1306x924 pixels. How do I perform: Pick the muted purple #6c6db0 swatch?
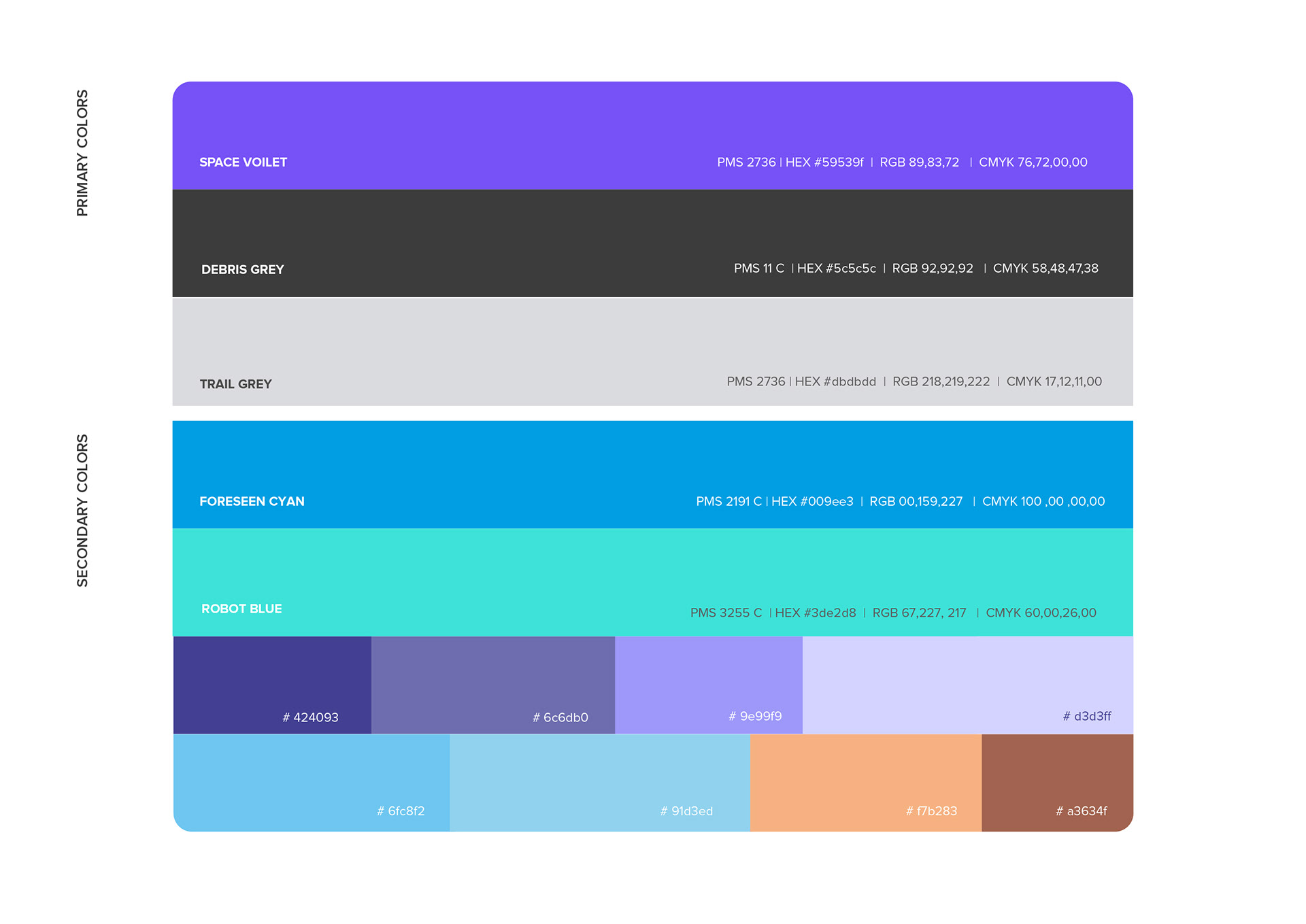click(x=493, y=685)
